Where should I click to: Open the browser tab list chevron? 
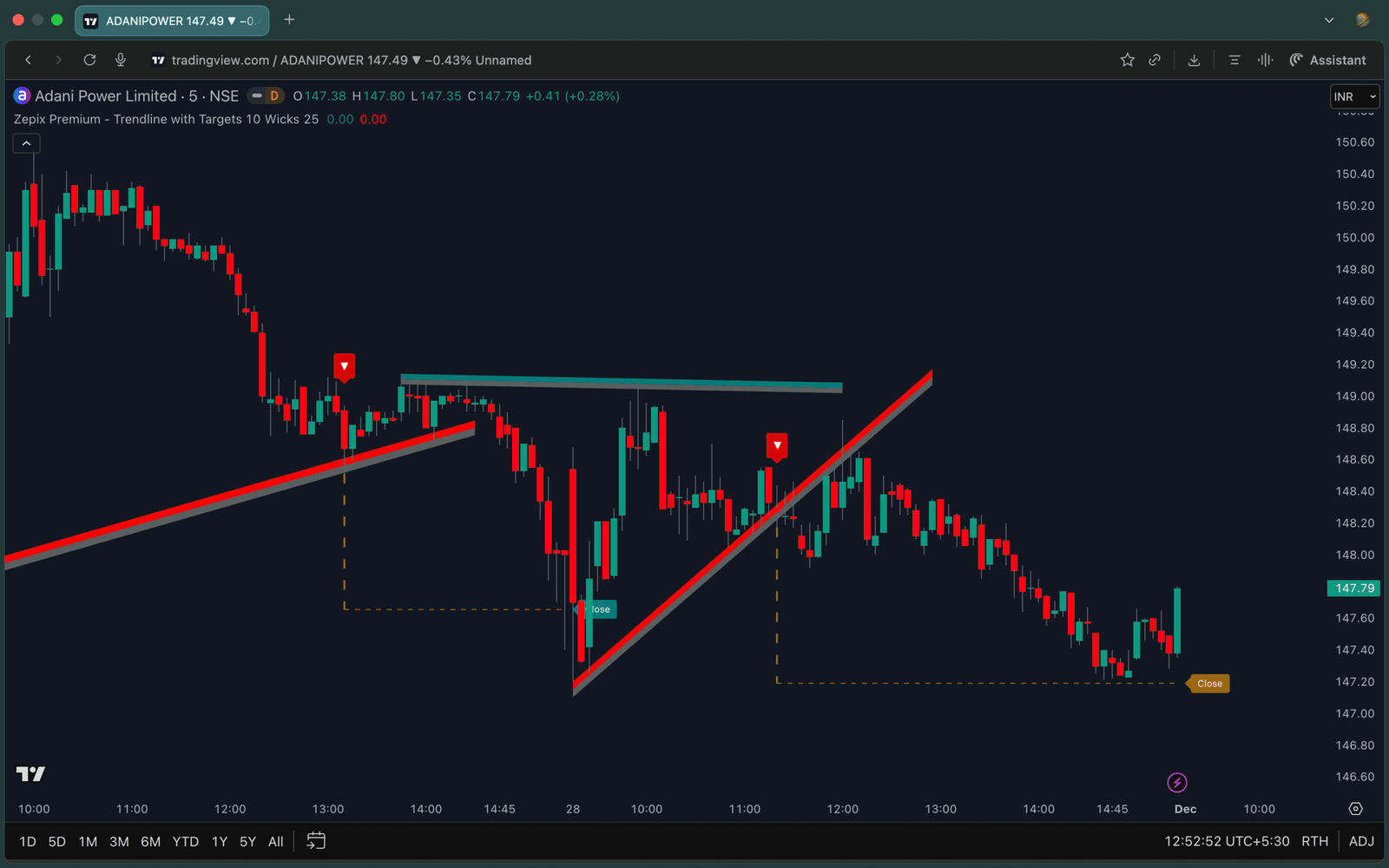click(1328, 20)
